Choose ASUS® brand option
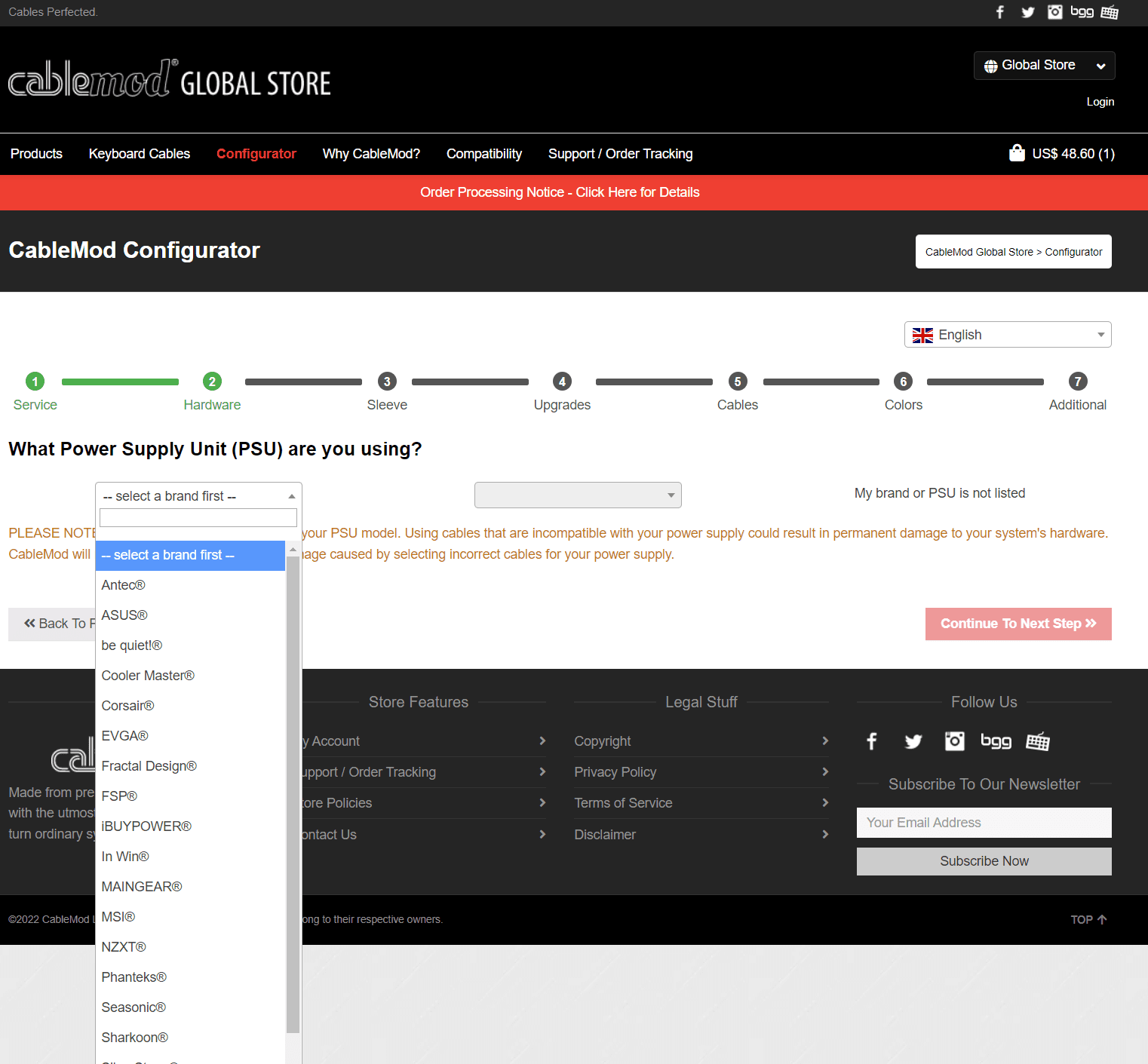The height and width of the screenshot is (1064, 1148). [x=190, y=615]
